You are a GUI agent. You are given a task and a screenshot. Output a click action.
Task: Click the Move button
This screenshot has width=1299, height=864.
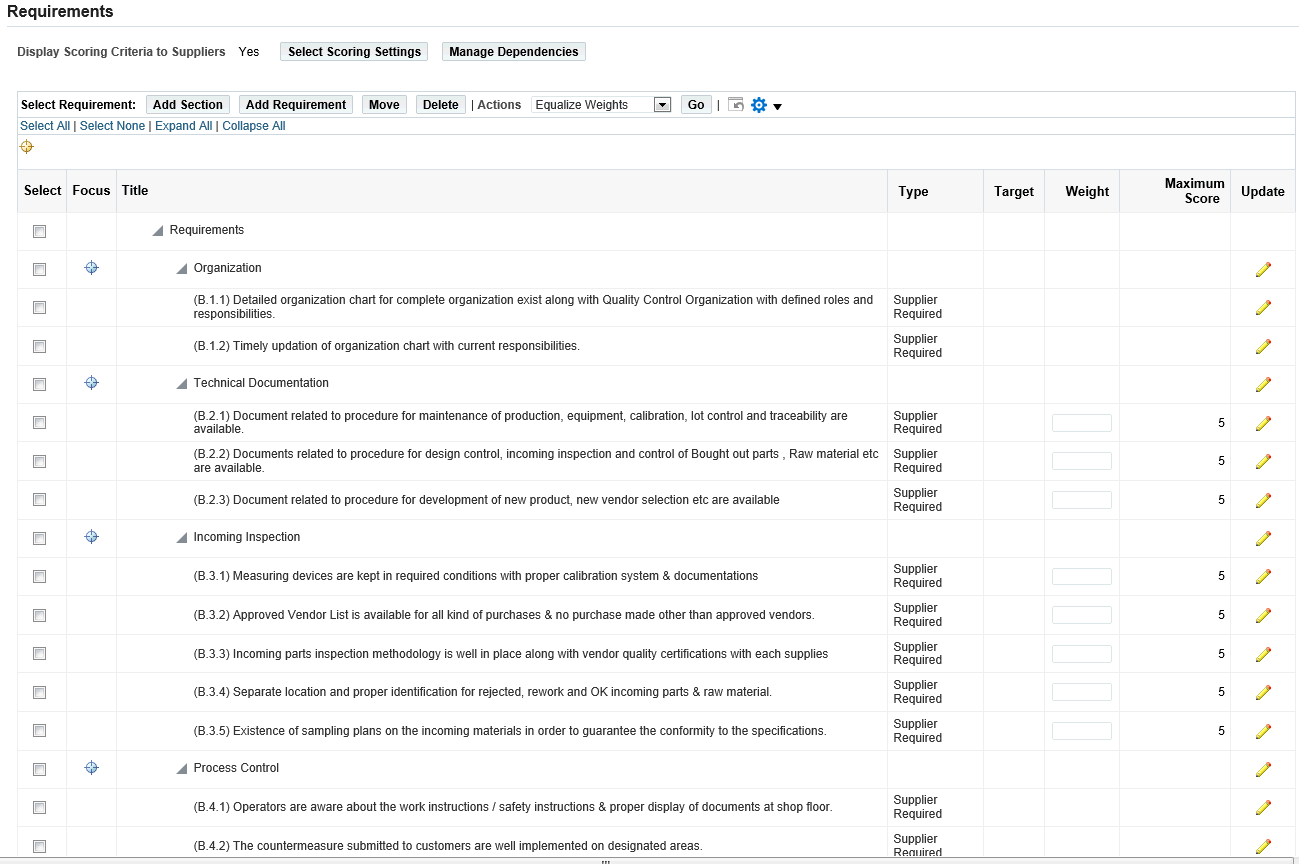[384, 104]
